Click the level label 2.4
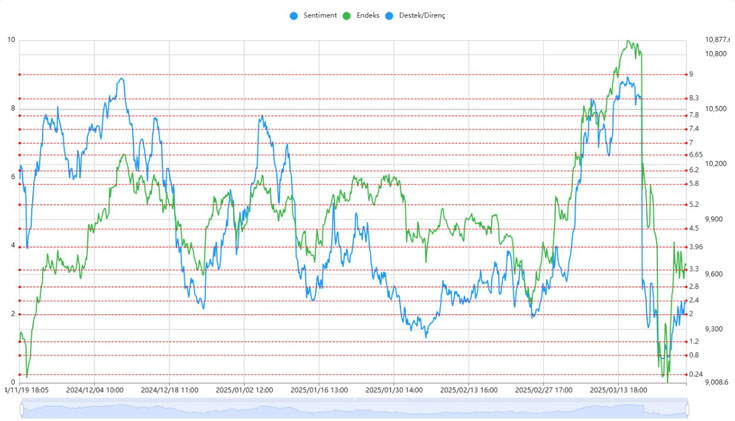The image size is (735, 421). pos(694,300)
